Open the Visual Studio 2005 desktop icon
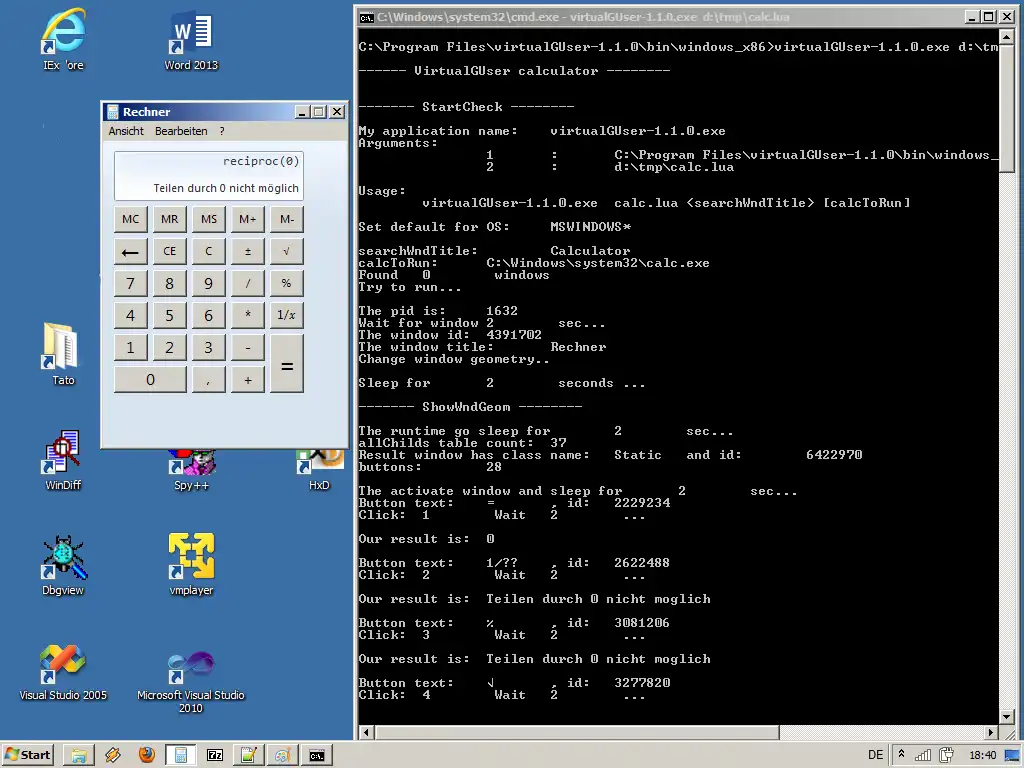The width and height of the screenshot is (1024, 768). pos(63,671)
